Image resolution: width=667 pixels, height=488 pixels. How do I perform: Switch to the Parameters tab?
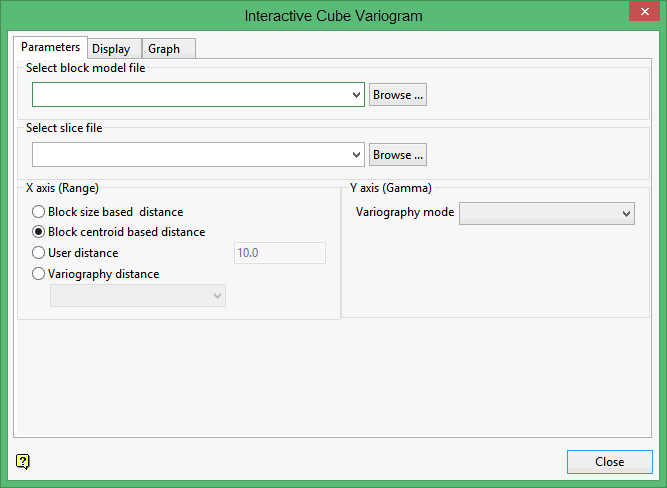[x=50, y=47]
